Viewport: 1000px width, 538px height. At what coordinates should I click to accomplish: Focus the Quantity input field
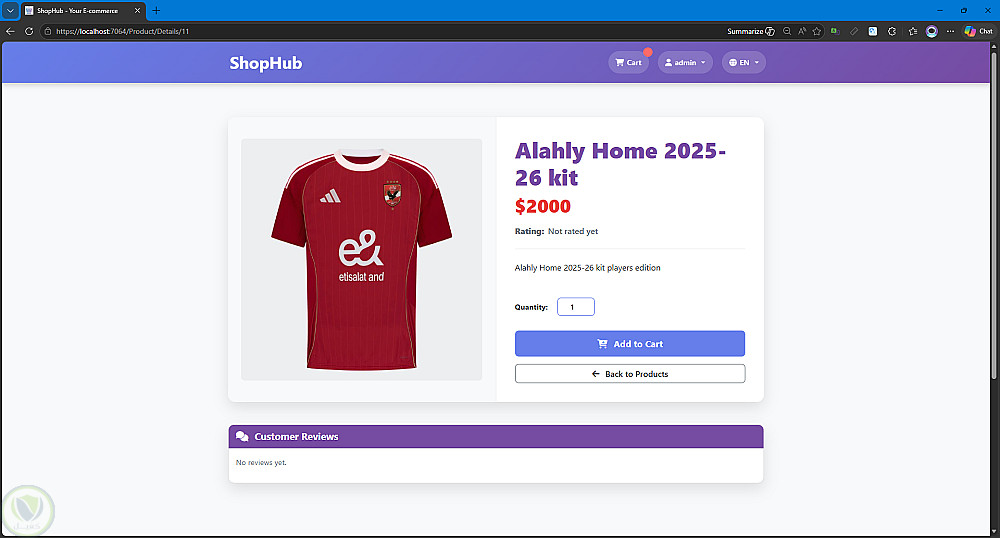[x=576, y=307]
